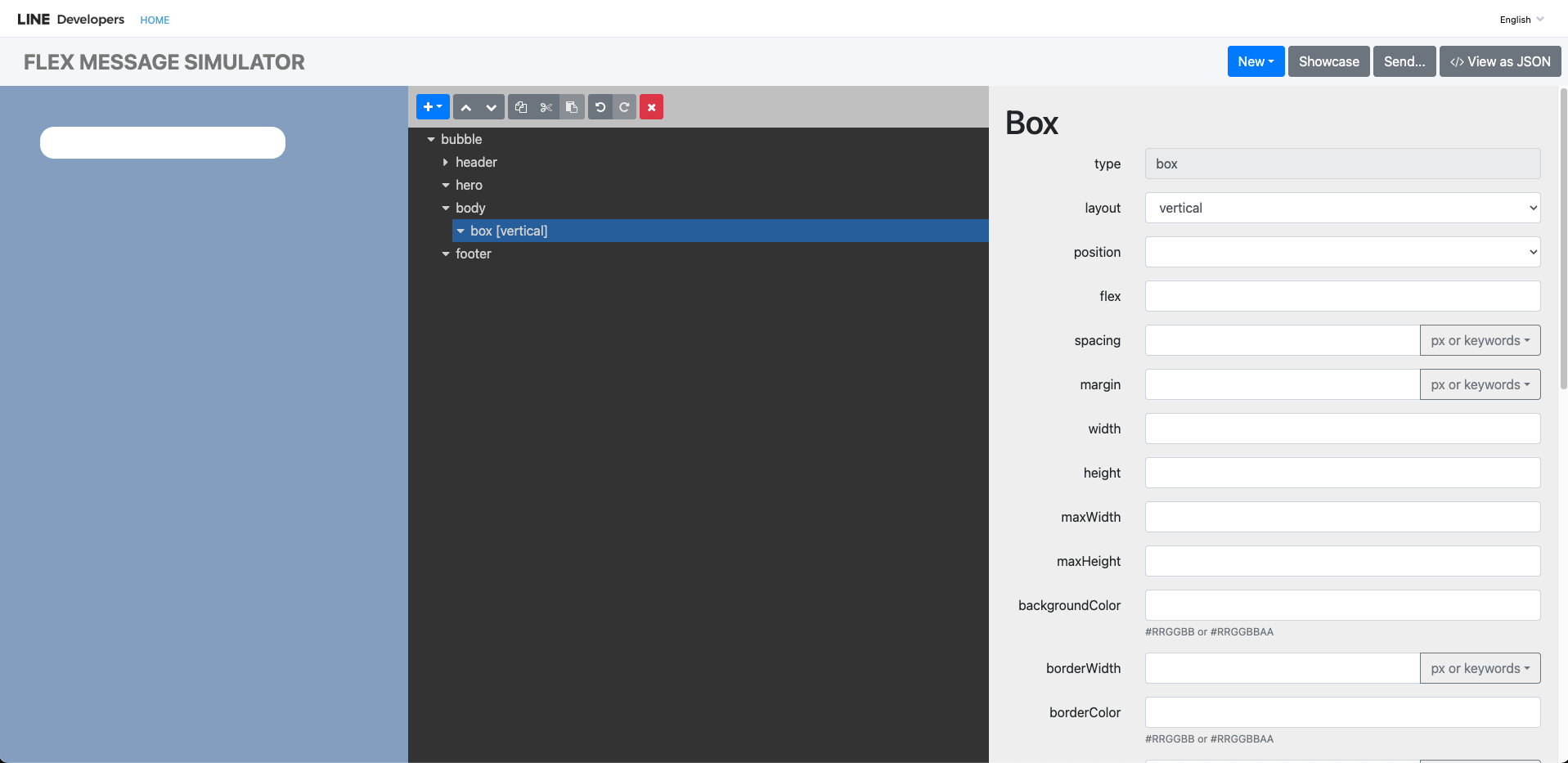Open the New dropdown button

(1256, 61)
